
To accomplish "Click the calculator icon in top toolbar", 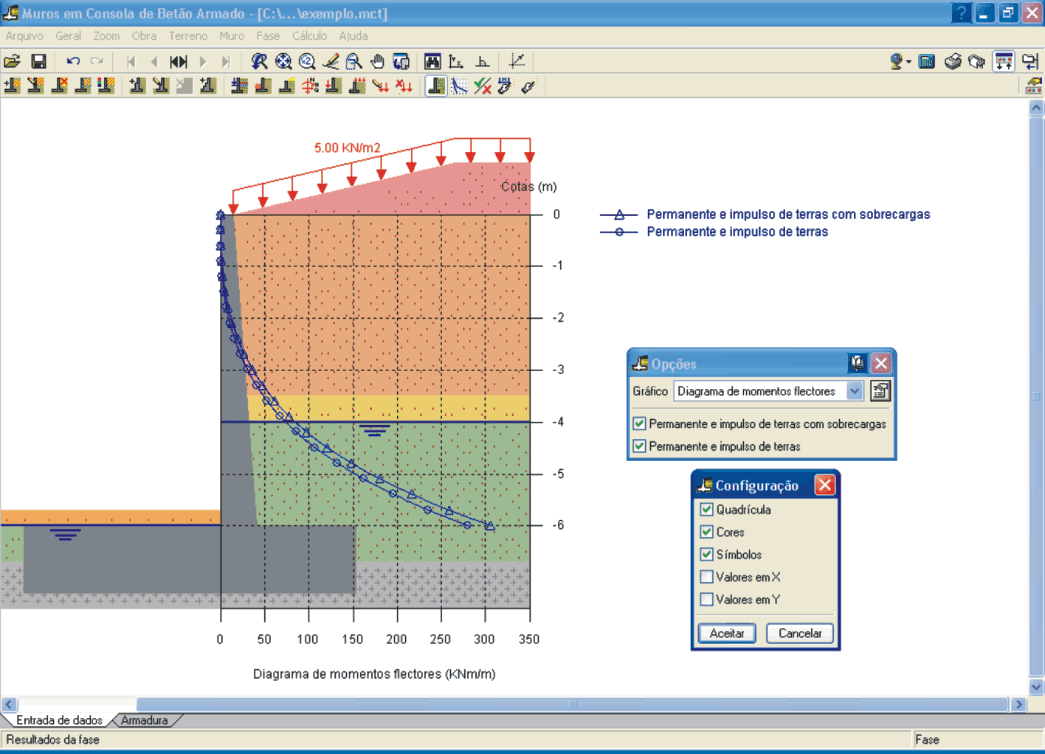I will click(x=927, y=62).
